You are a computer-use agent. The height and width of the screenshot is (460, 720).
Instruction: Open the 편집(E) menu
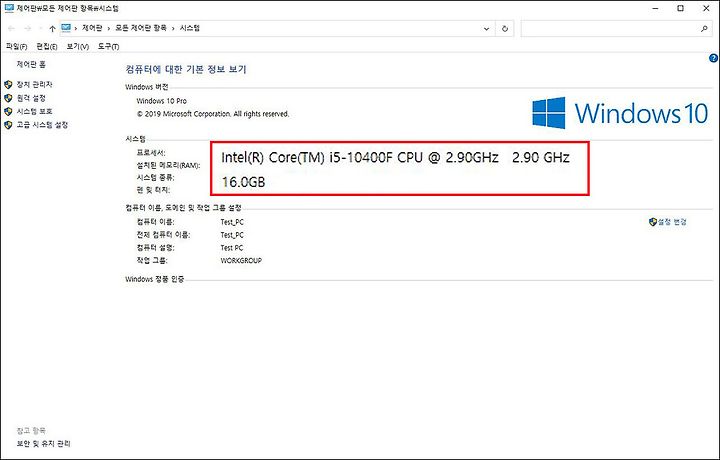[x=47, y=46]
